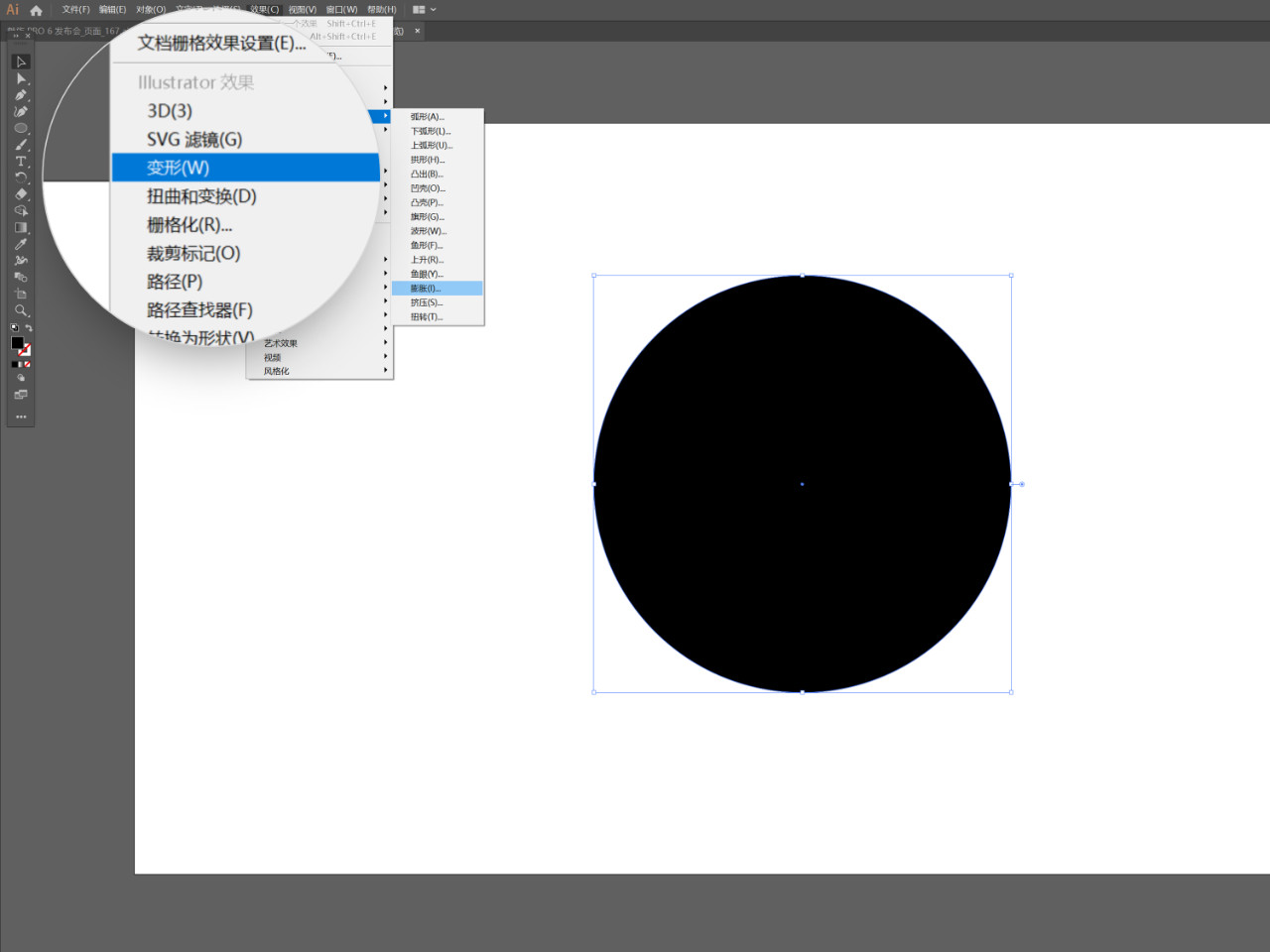Choose 凸出(B)... warp option

point(438,175)
